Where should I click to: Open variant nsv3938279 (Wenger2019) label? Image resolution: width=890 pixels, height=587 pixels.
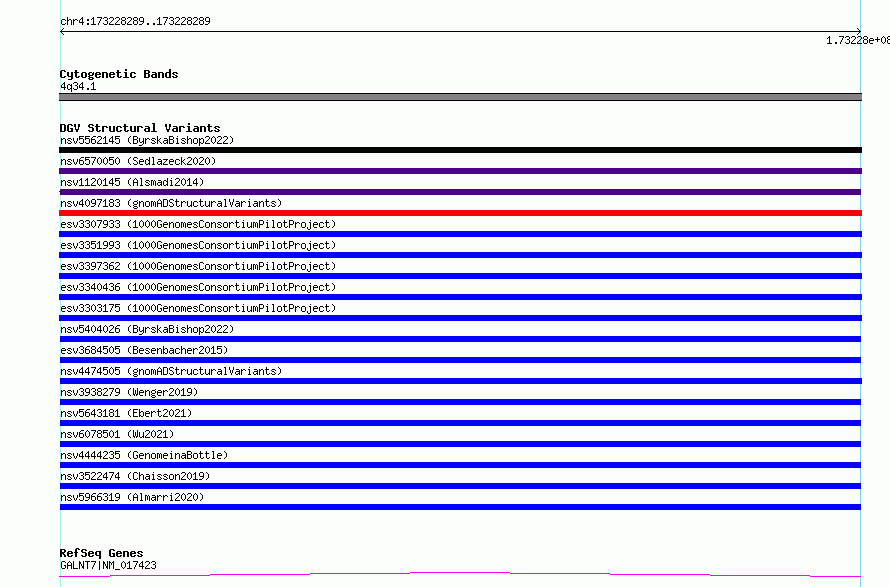pos(129,392)
